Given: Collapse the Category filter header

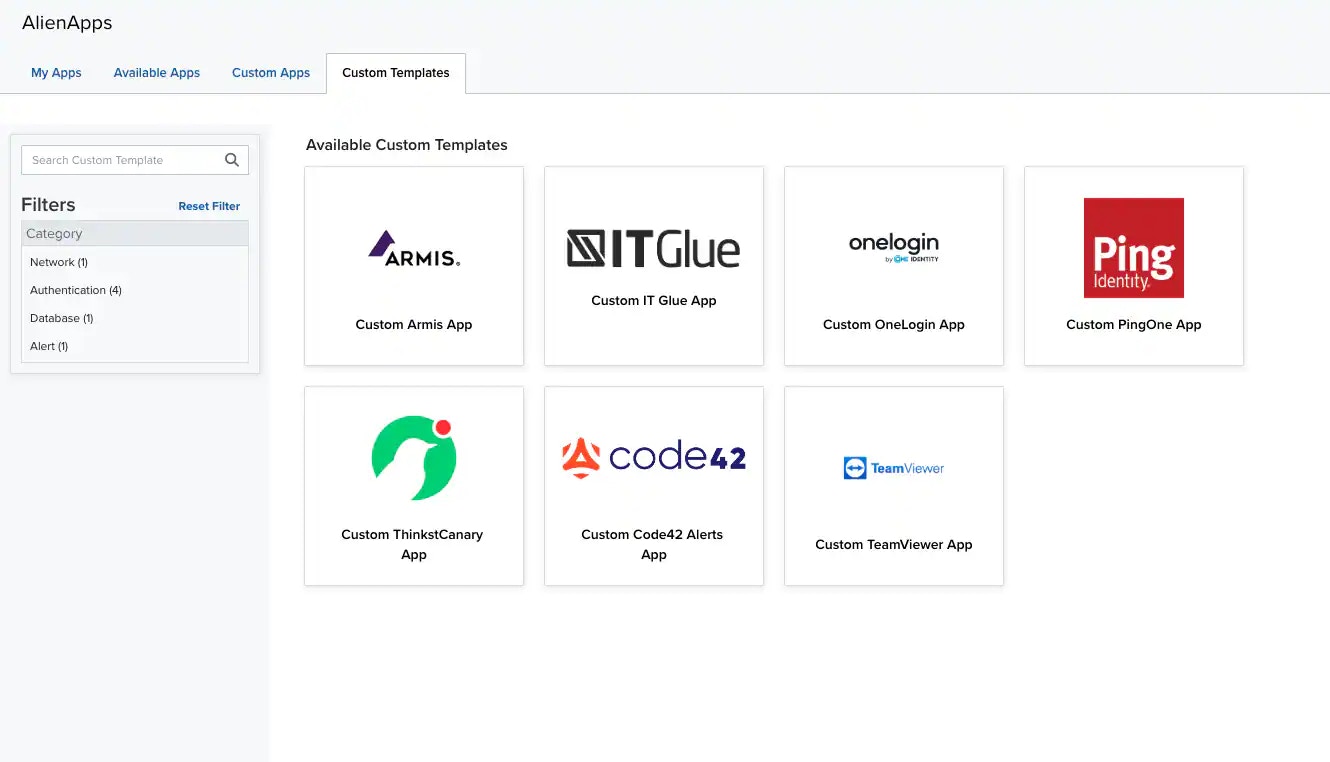Looking at the screenshot, I should coord(135,234).
